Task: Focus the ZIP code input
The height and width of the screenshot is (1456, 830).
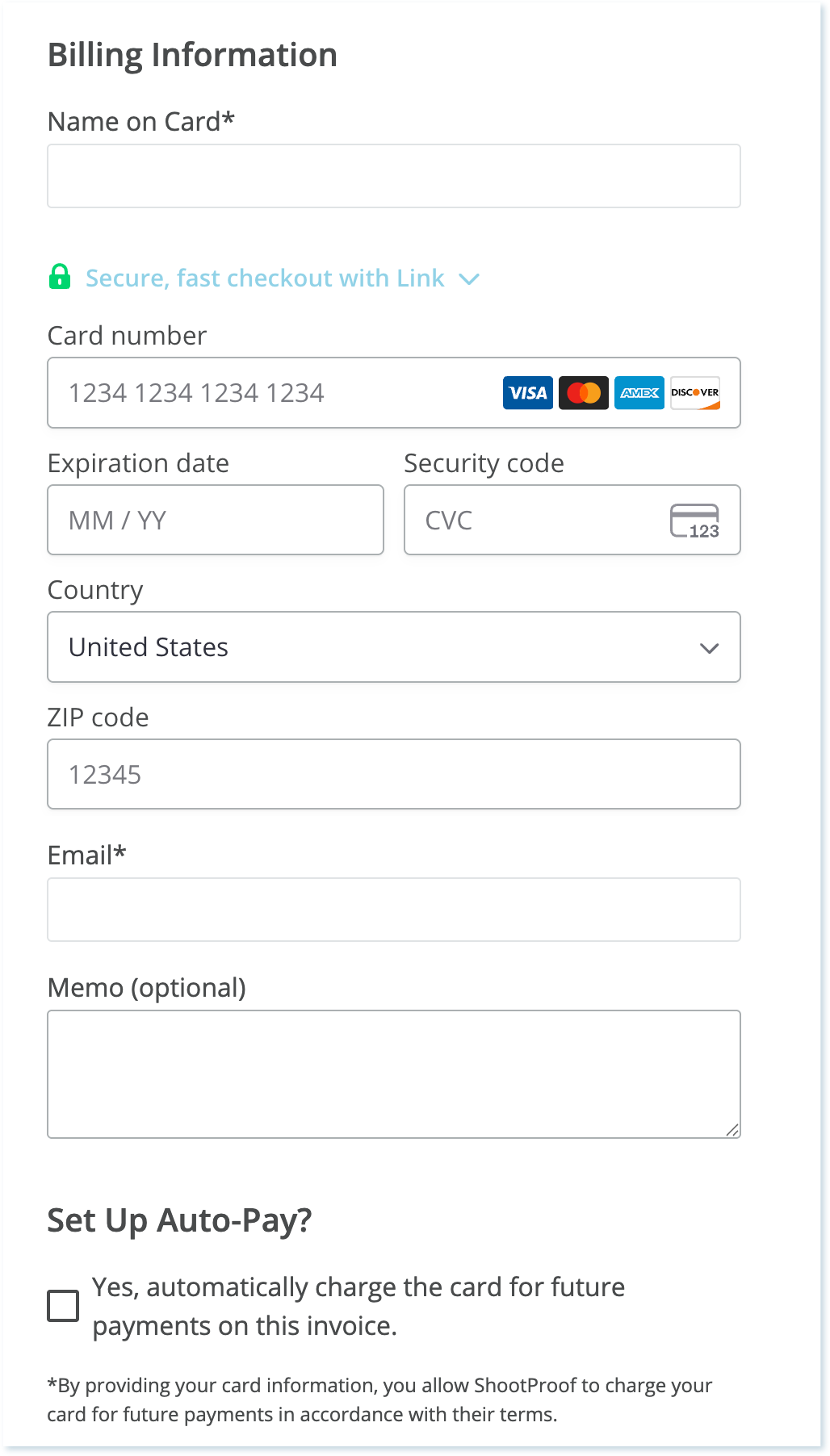Action: coord(394,775)
